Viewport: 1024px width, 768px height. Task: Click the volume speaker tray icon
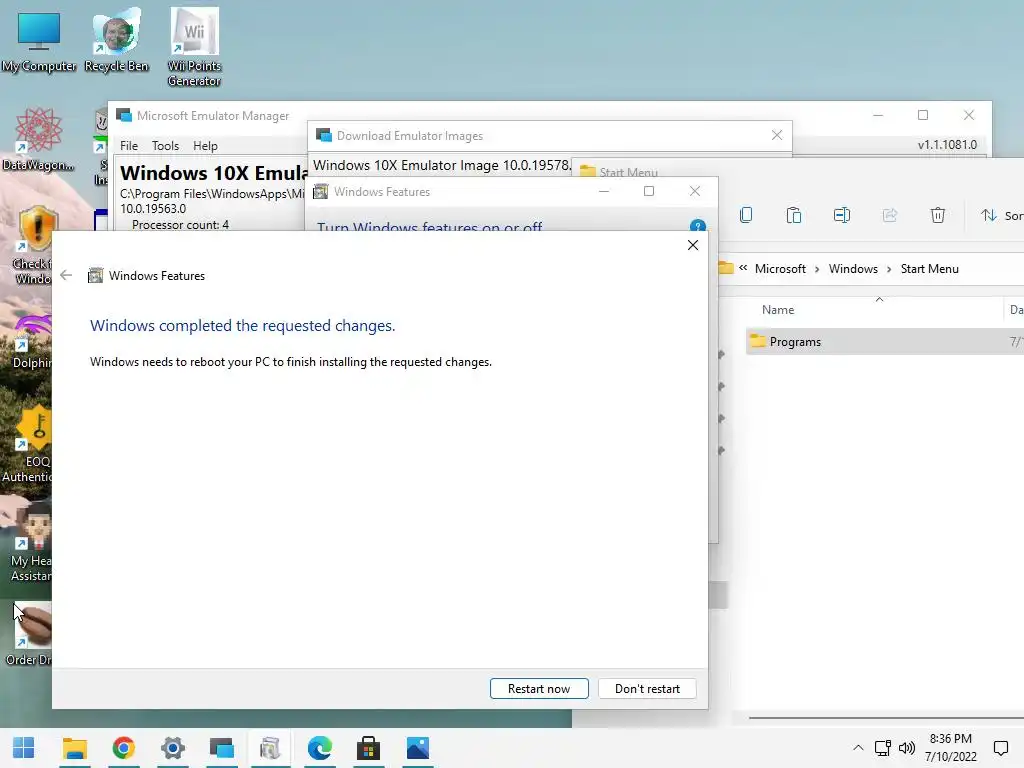coord(906,748)
